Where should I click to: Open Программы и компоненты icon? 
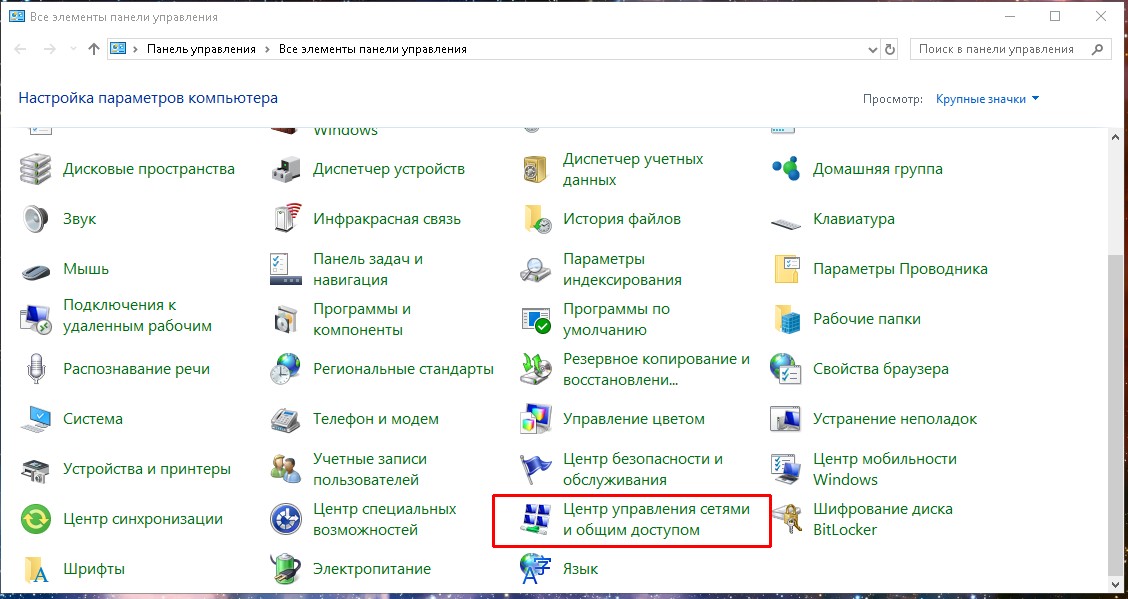(286, 319)
